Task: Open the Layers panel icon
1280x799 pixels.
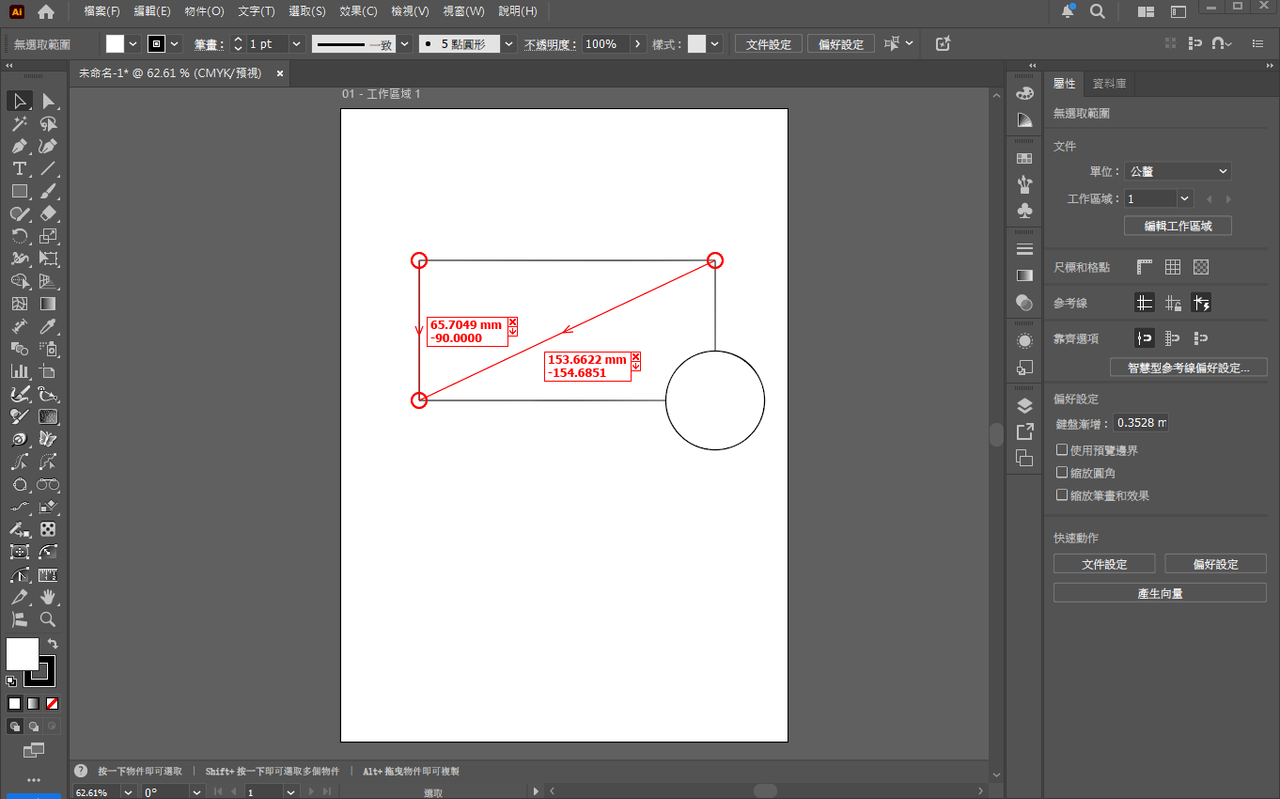Action: (1024, 406)
